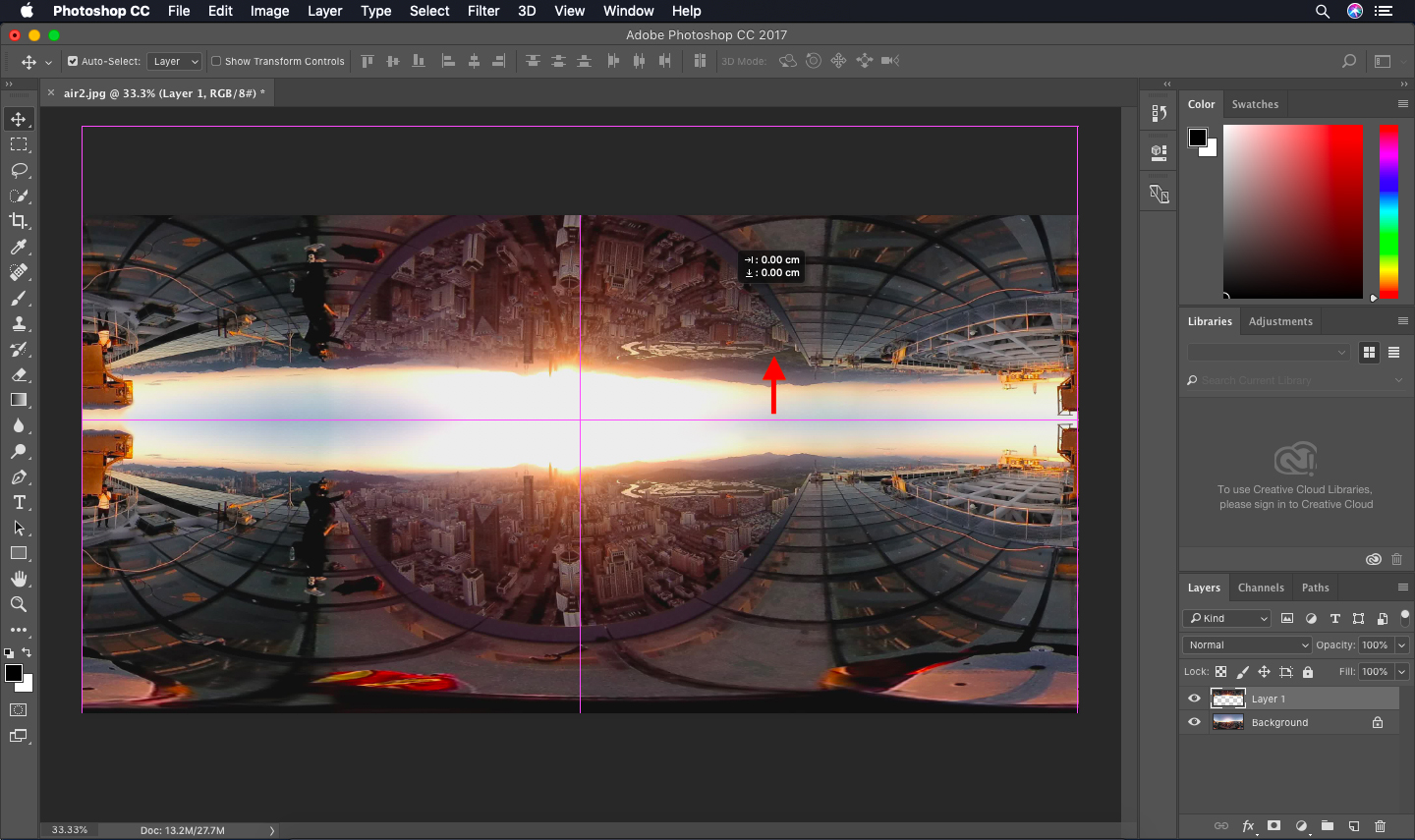Hide the Background layer

tap(1195, 722)
